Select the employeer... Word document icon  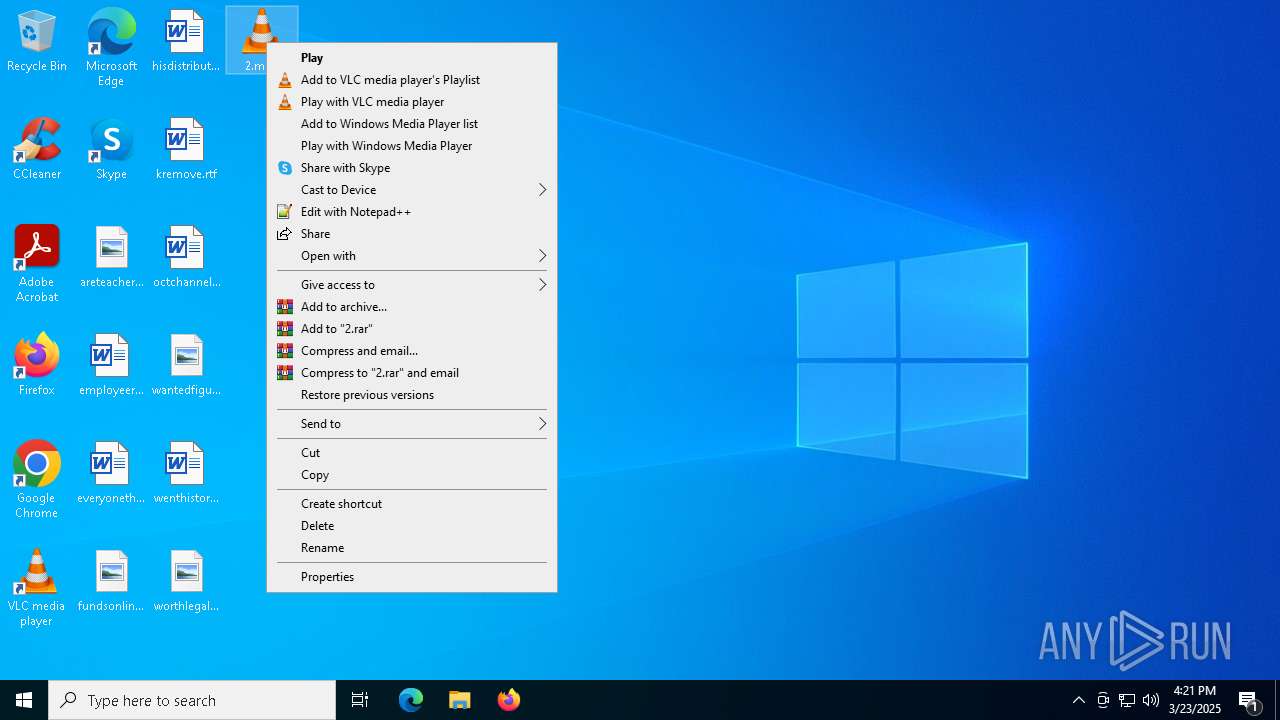pos(111,365)
